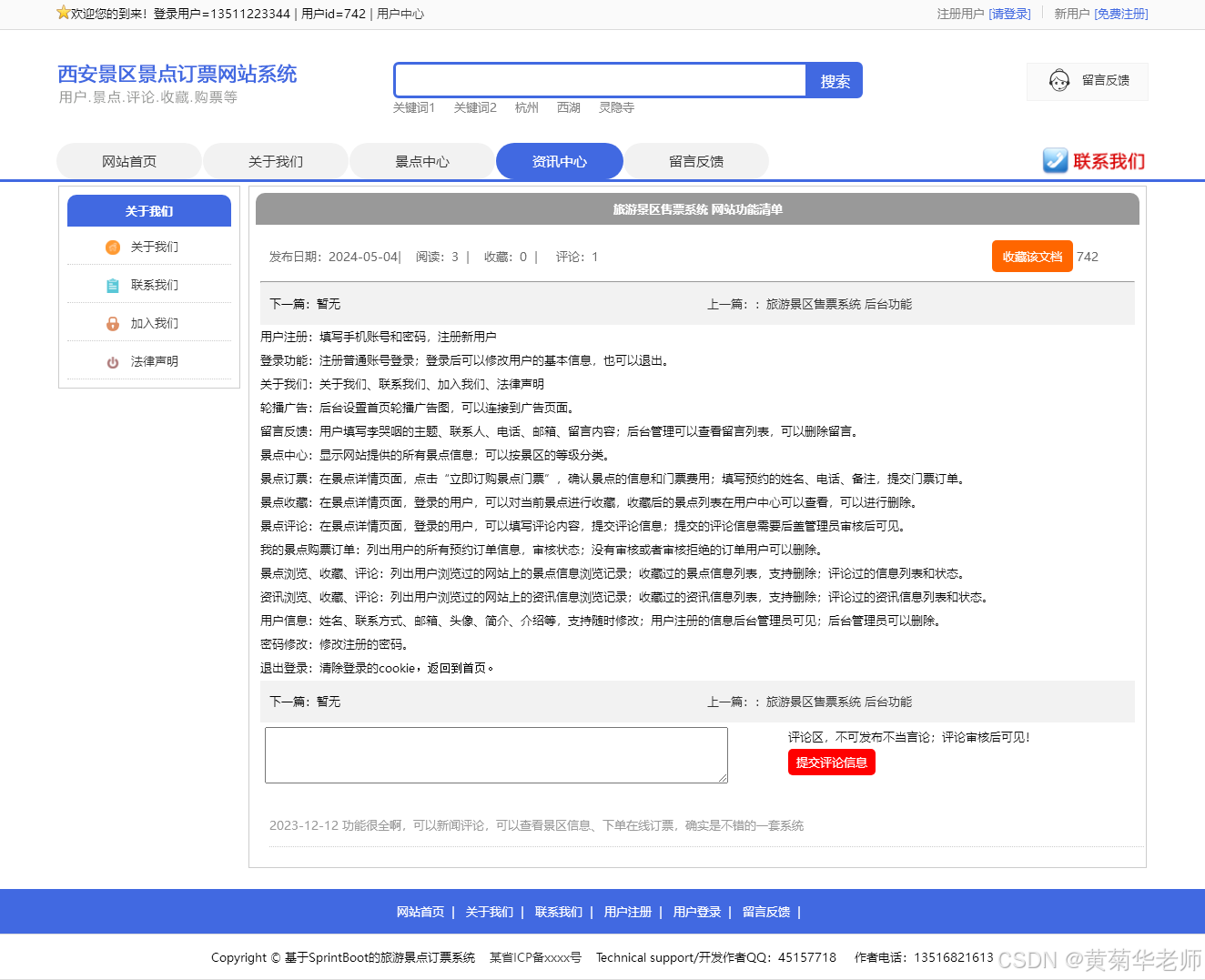Switch to the 资讯中心 tab
The width and height of the screenshot is (1205, 980).
tap(559, 160)
